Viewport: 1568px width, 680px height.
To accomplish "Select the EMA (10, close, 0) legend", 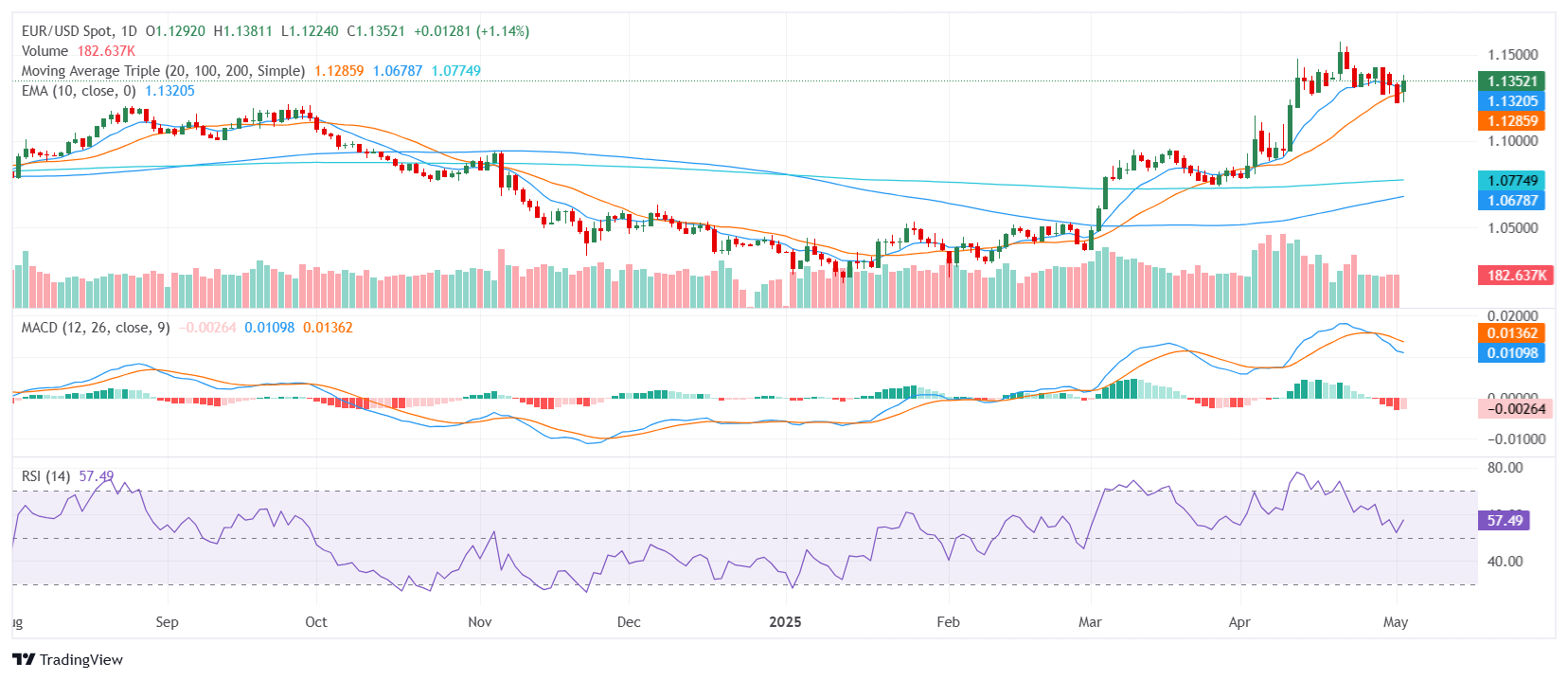I will point(79,91).
